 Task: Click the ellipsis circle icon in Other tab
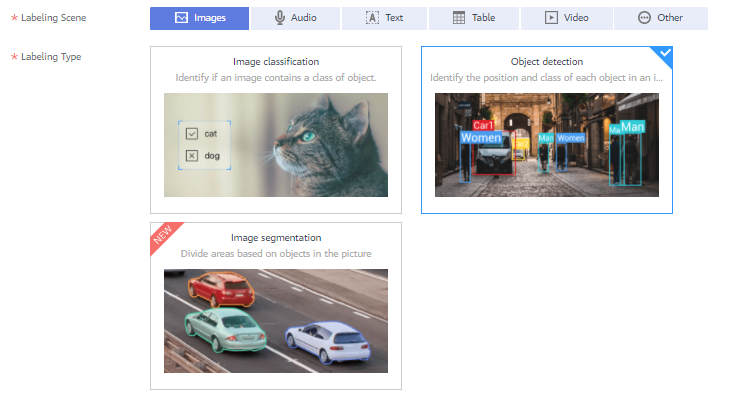(x=645, y=18)
